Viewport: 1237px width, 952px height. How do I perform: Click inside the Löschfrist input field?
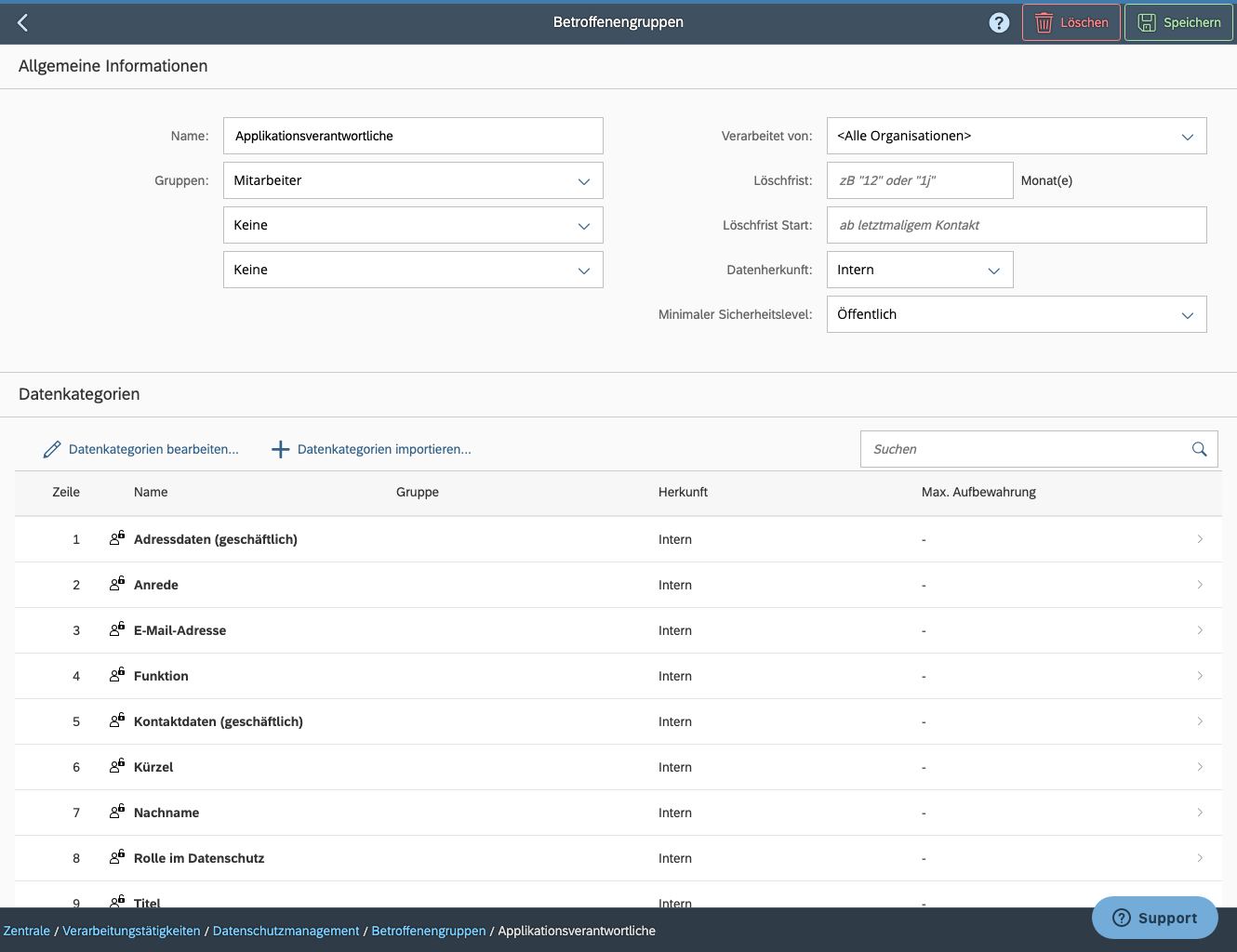pyautogui.click(x=919, y=180)
